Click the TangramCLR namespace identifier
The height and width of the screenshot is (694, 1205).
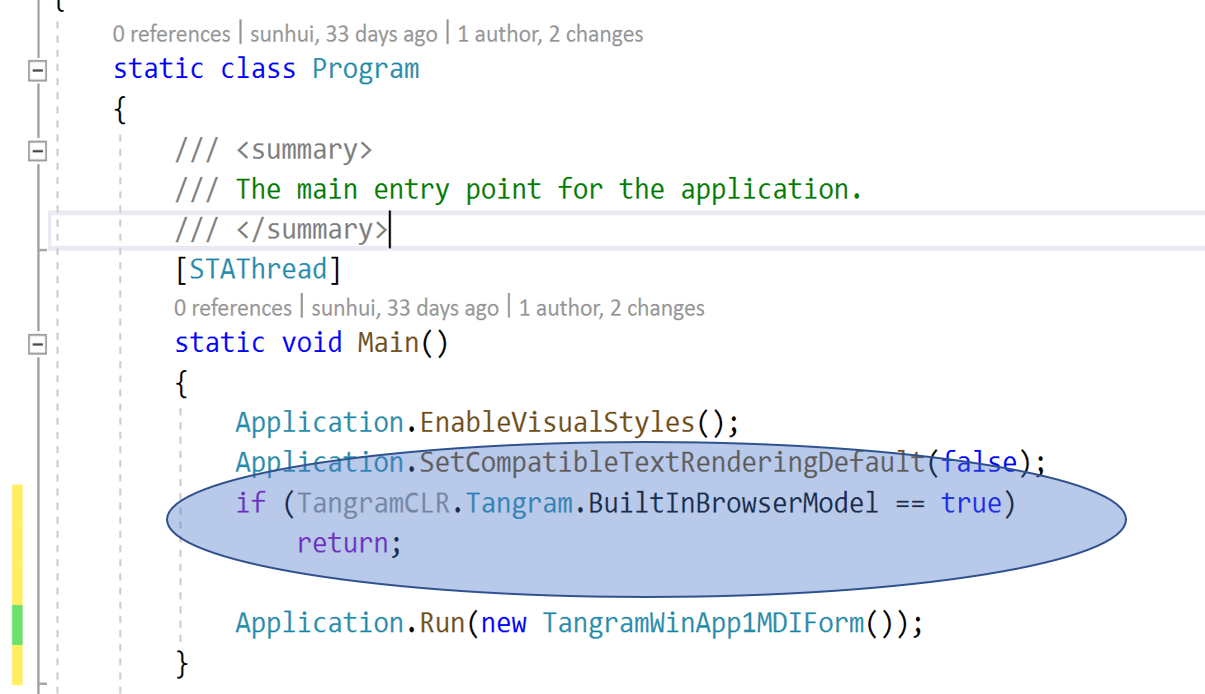tap(373, 502)
